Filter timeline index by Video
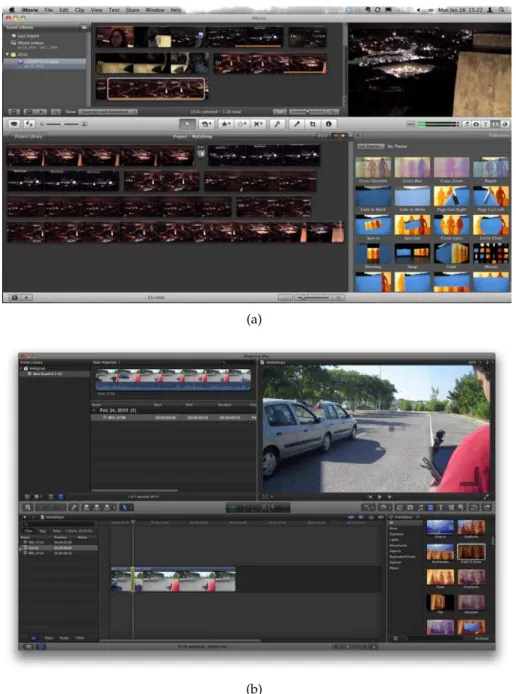The width and height of the screenshot is (516, 694). tap(49, 638)
